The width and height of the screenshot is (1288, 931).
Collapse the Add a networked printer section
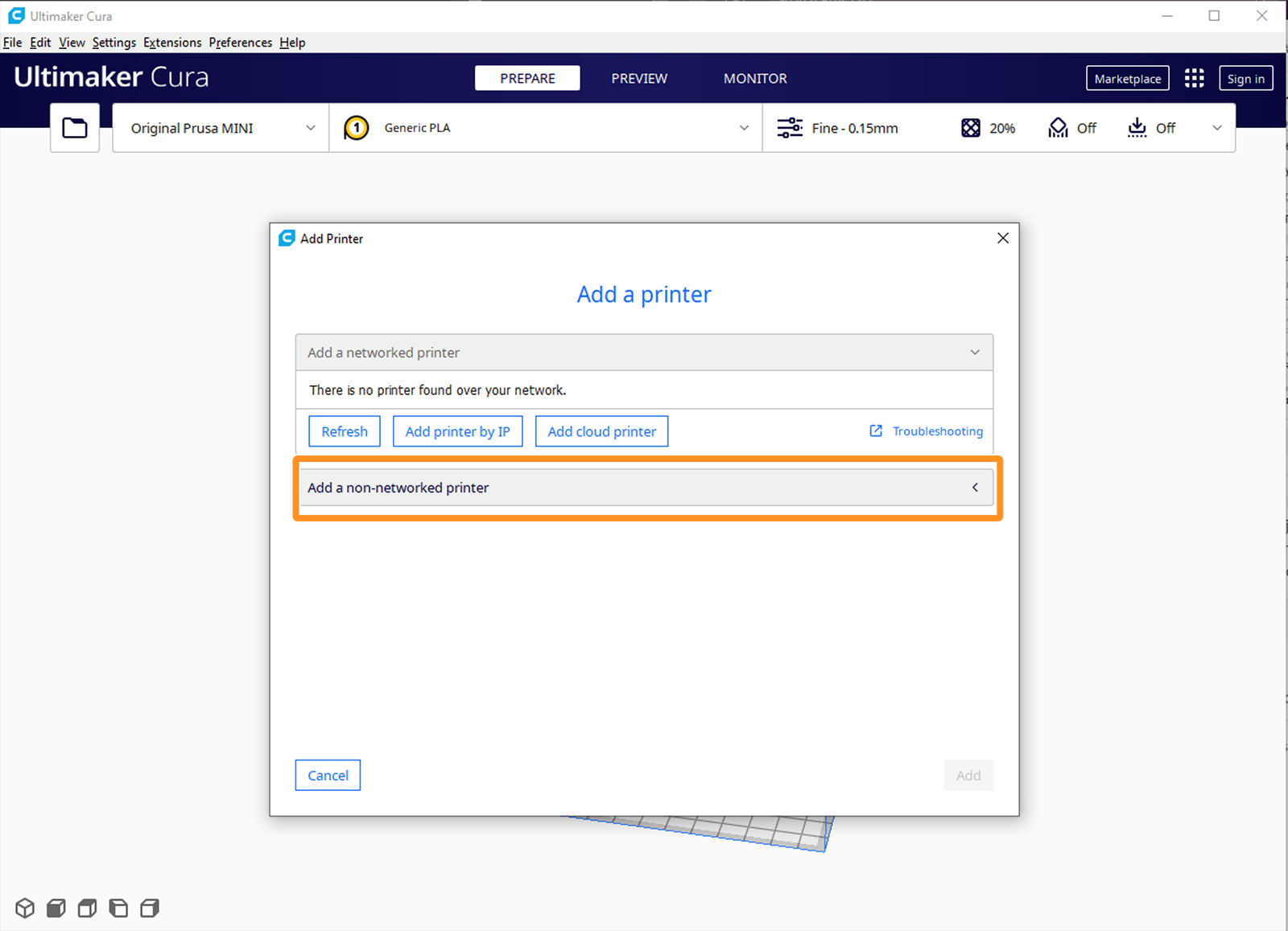644,352
